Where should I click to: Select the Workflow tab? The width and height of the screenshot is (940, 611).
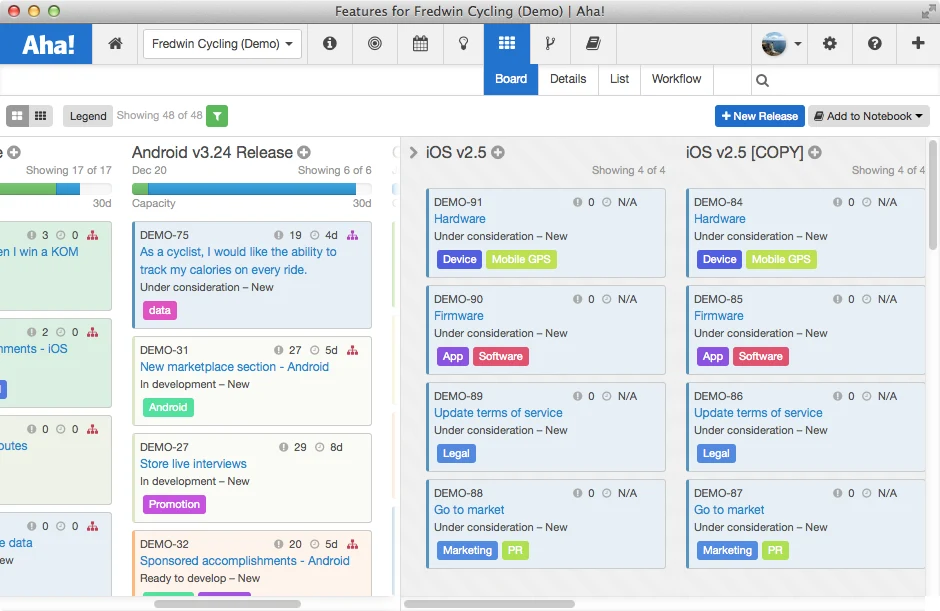coord(676,79)
